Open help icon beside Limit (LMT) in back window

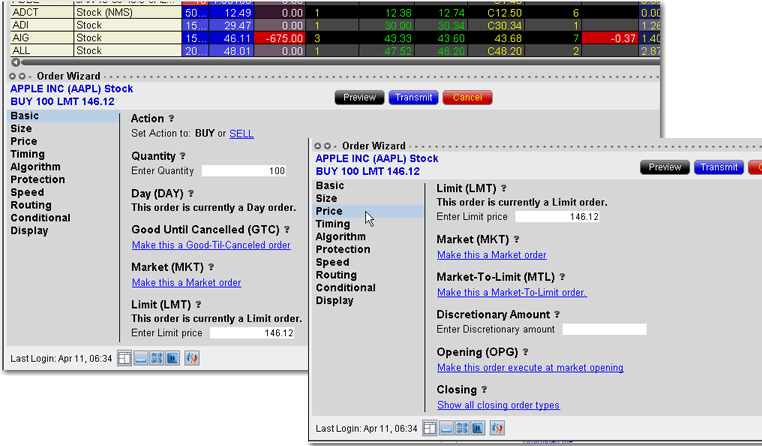click(198, 305)
